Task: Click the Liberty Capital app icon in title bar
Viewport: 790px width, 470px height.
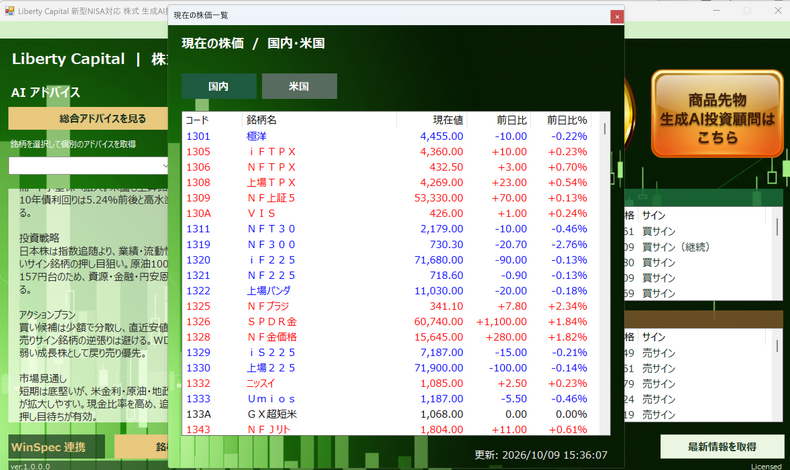Action: pyautogui.click(x=10, y=11)
